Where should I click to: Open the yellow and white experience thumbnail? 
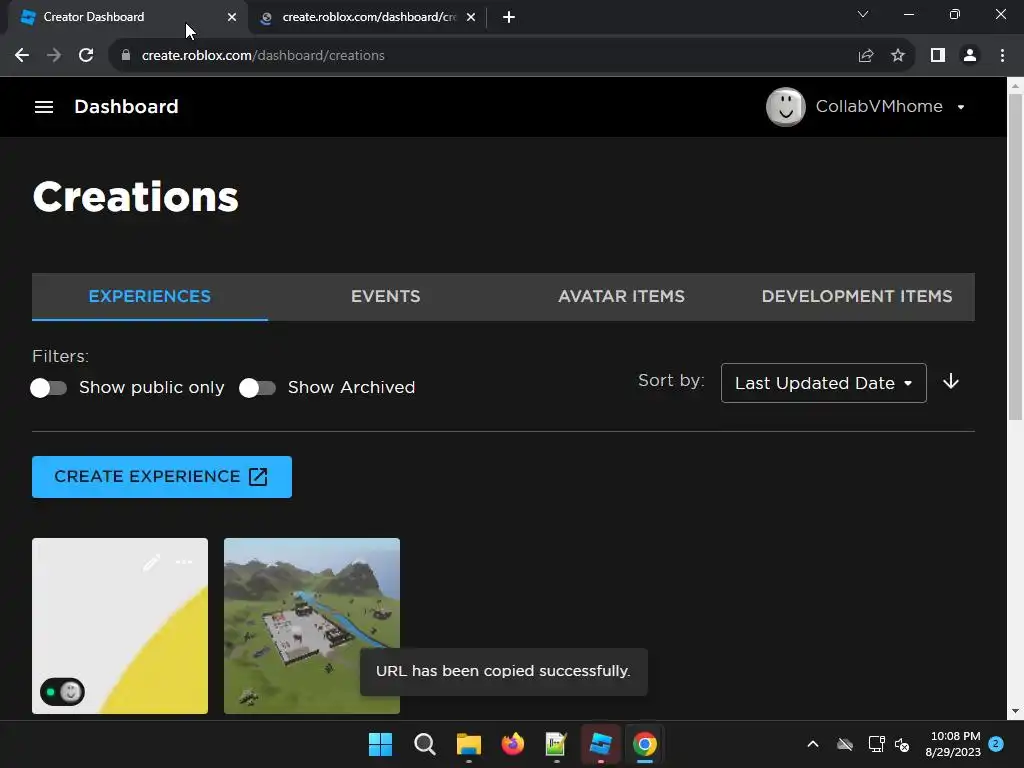120,626
